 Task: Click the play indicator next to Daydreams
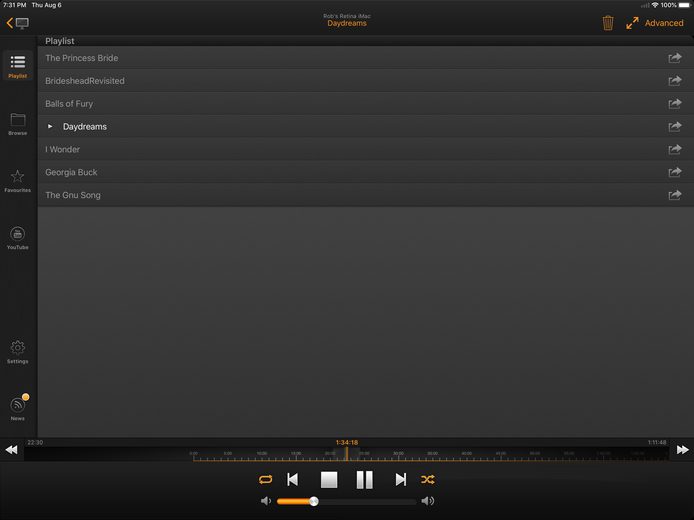pyautogui.click(x=50, y=127)
